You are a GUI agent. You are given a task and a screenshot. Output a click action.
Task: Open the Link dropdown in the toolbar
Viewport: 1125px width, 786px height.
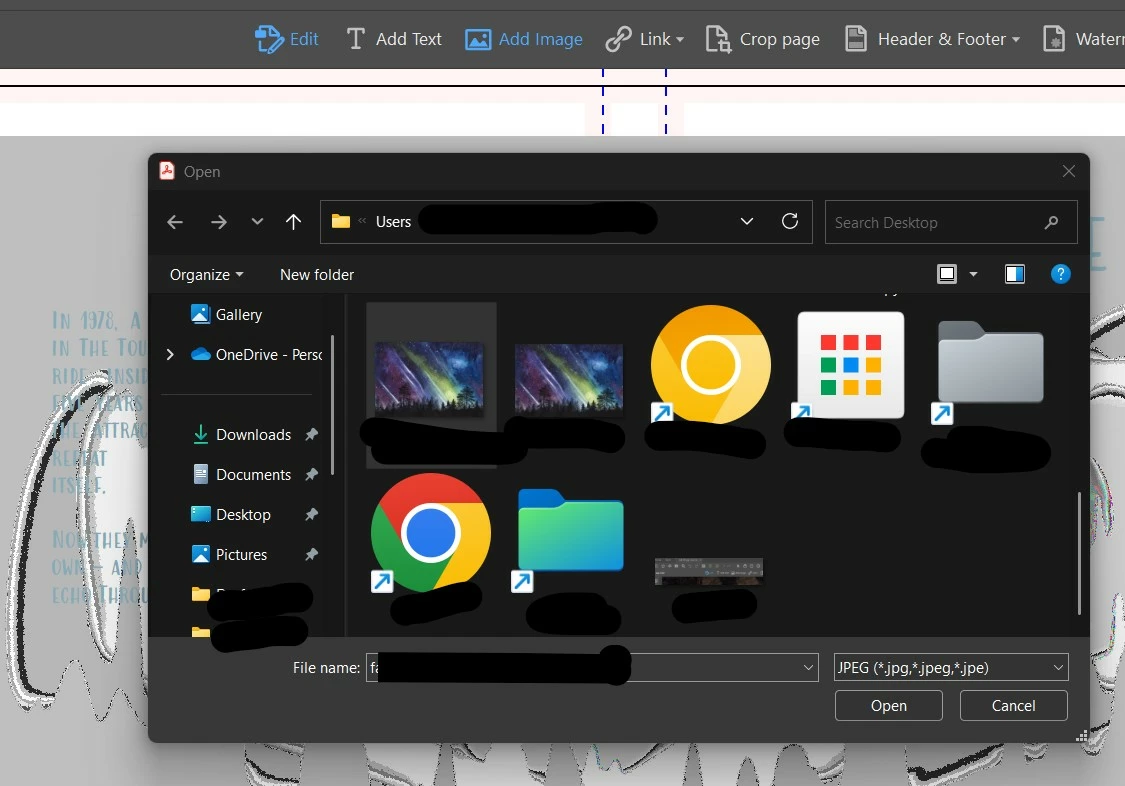(644, 39)
